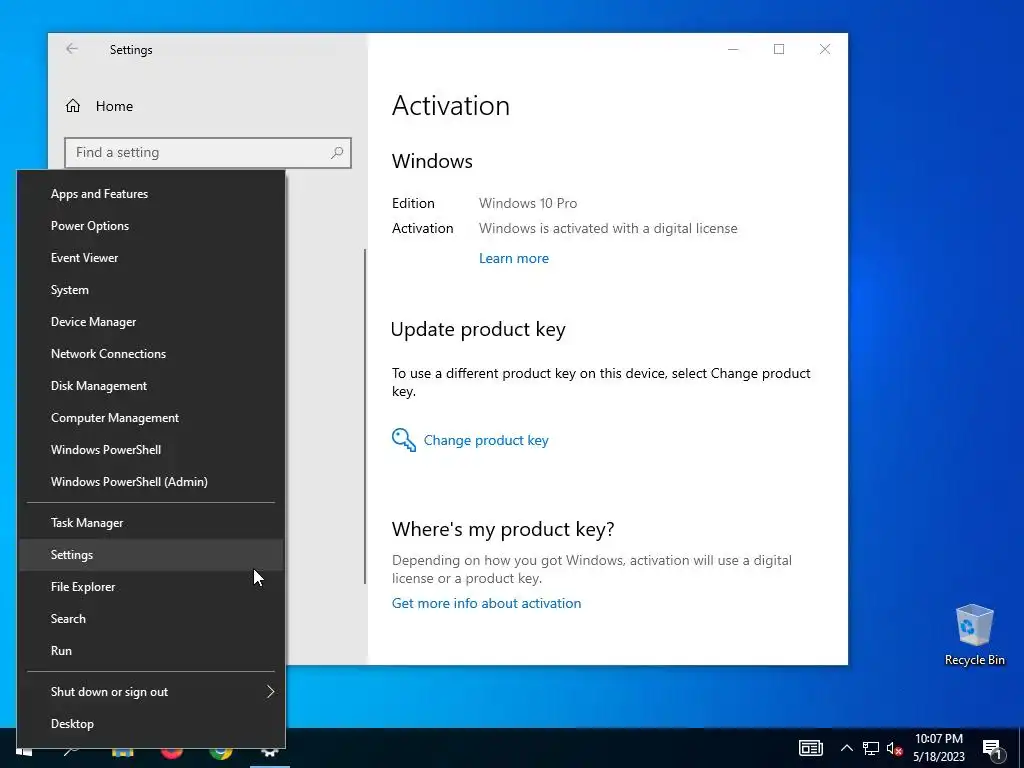
Task: Open Computer Management from the menu
Action: (151, 418)
